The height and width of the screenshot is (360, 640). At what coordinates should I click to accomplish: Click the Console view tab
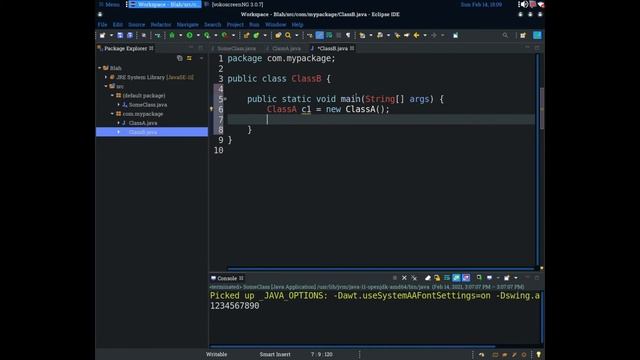coord(227,278)
